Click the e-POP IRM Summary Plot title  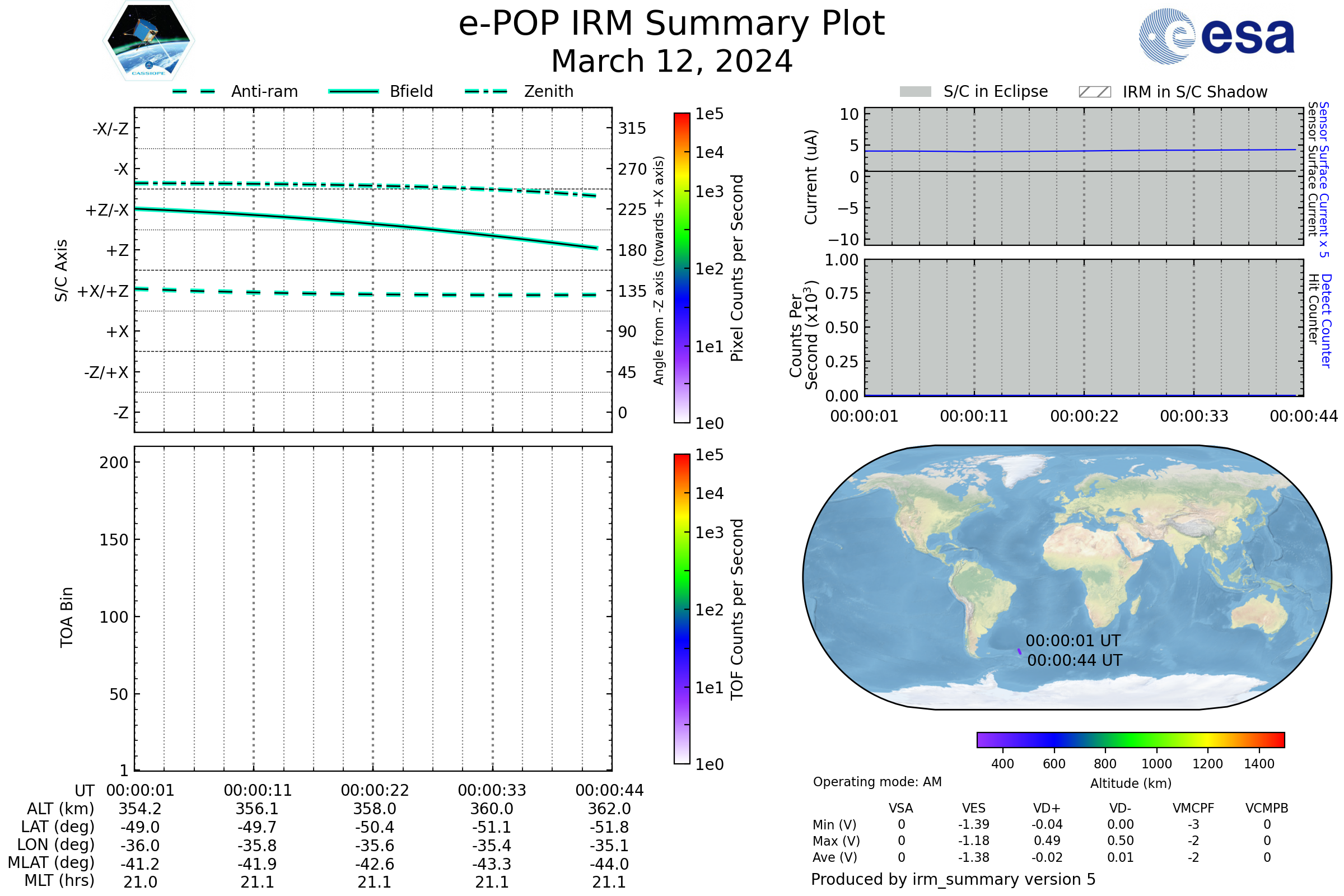coord(671,24)
